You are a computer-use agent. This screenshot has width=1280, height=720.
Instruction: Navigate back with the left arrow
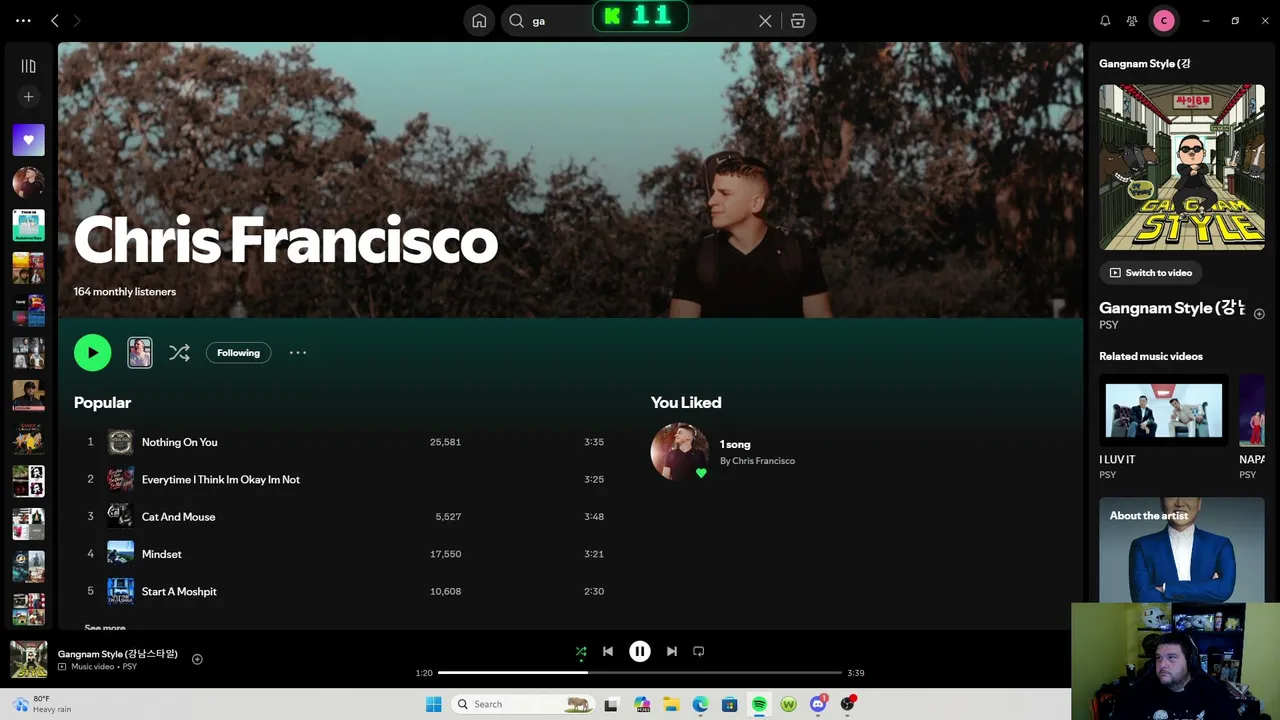point(55,21)
